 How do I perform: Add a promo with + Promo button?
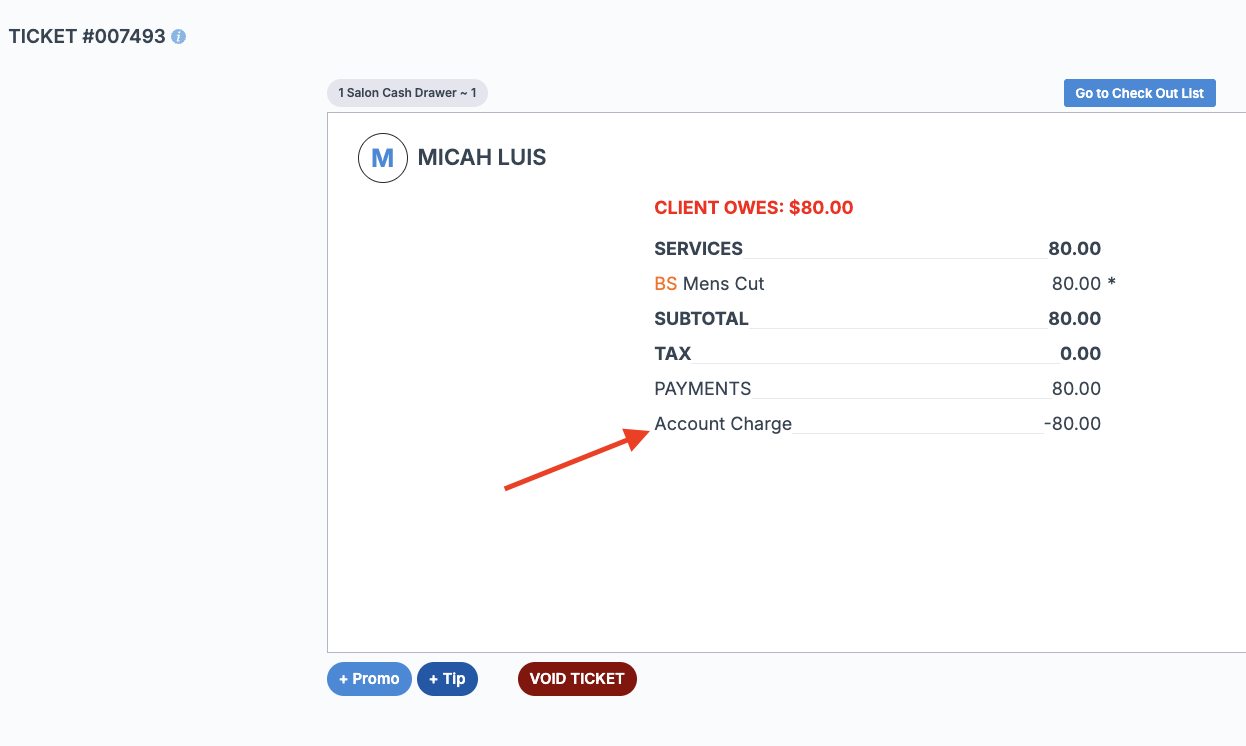(x=369, y=679)
